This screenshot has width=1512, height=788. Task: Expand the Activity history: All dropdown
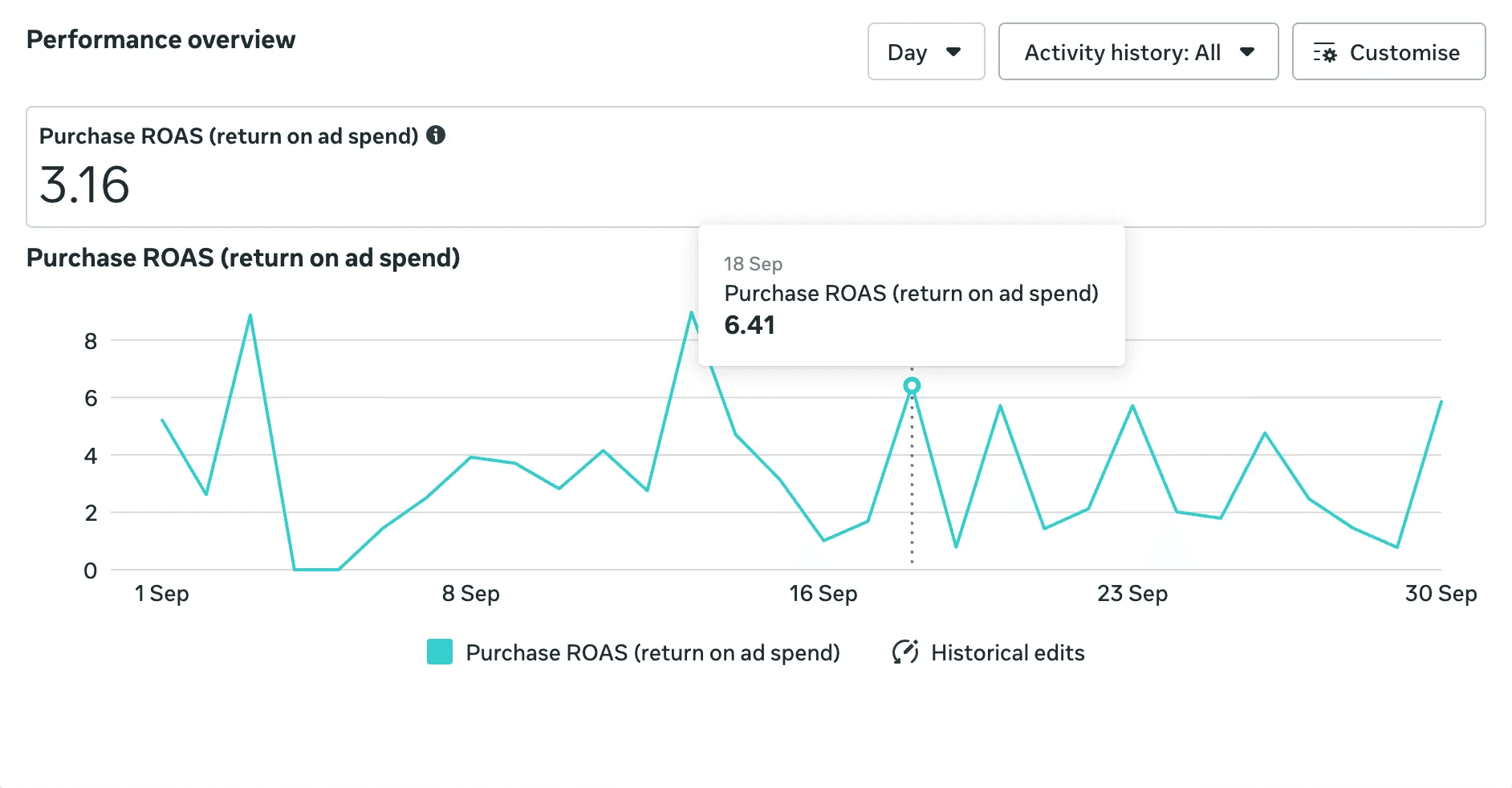[x=1137, y=52]
